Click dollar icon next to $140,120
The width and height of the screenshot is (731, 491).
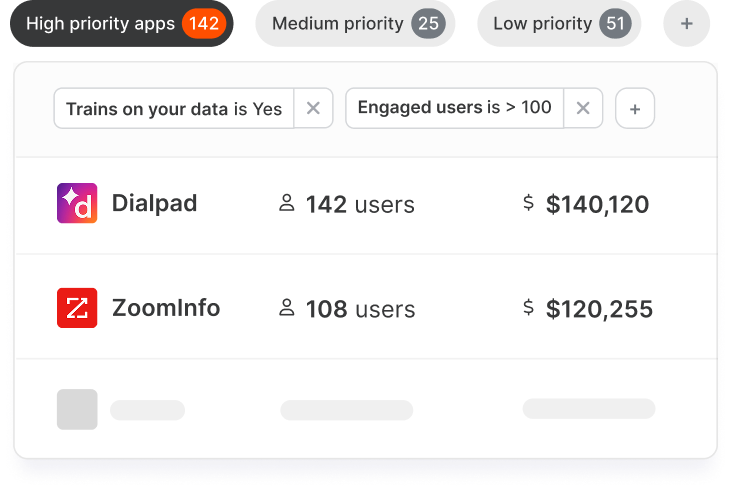(528, 203)
